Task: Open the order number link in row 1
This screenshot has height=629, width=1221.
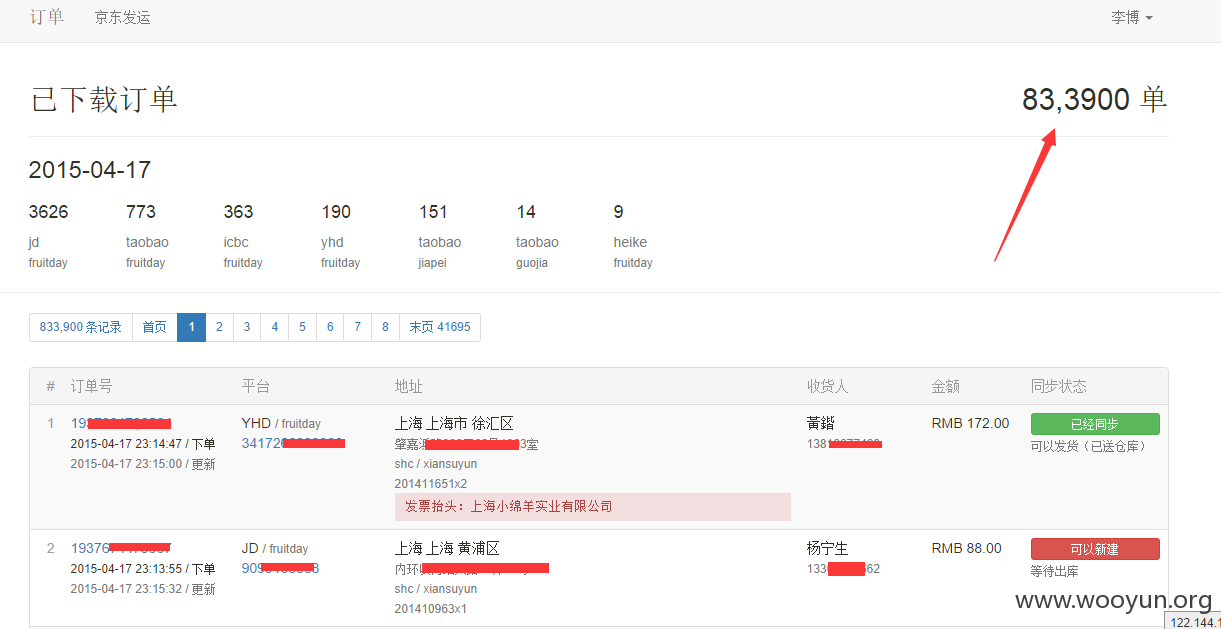Action: coord(121,423)
